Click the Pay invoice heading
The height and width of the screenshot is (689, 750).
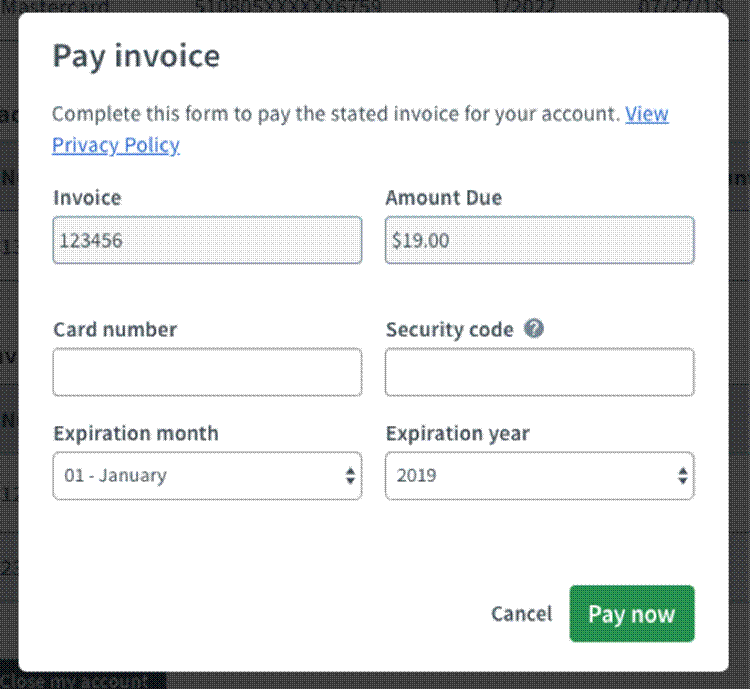[136, 56]
